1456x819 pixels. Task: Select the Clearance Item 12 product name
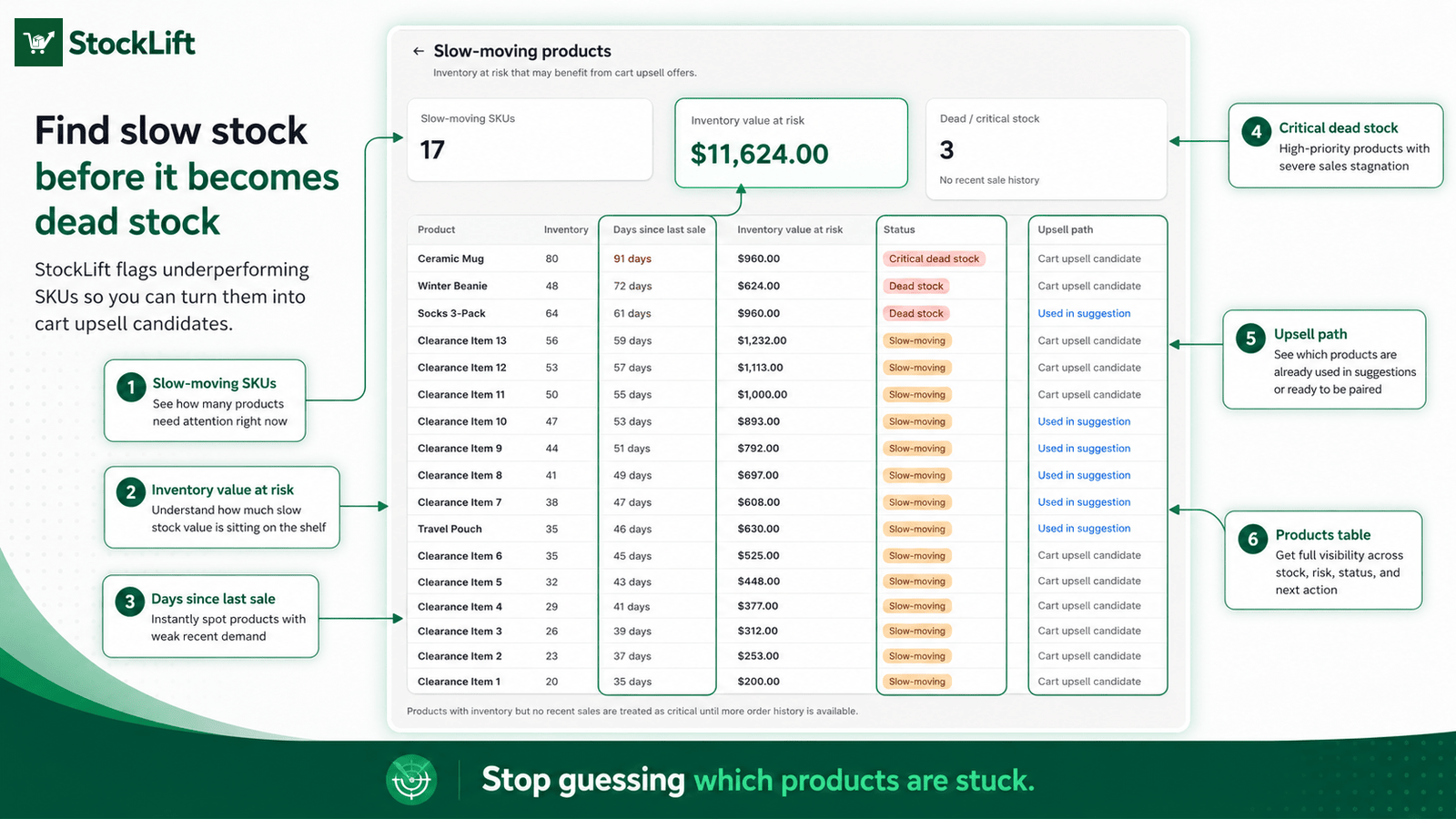[462, 368]
